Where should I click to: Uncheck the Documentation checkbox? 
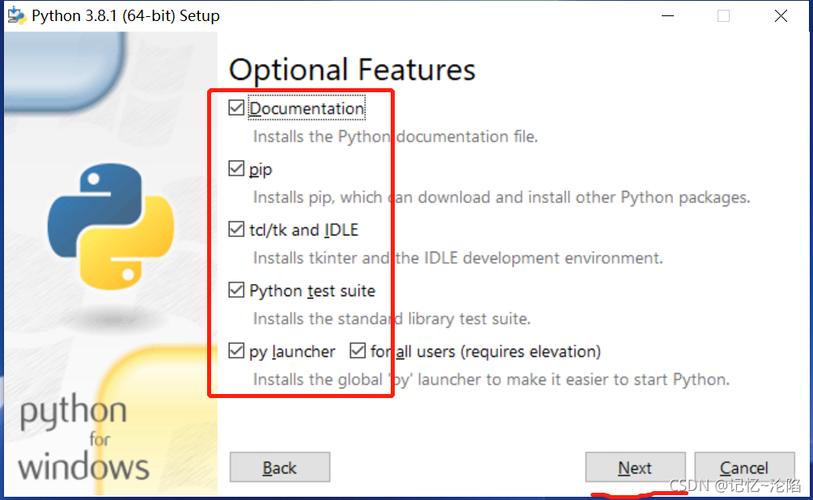pos(236,108)
